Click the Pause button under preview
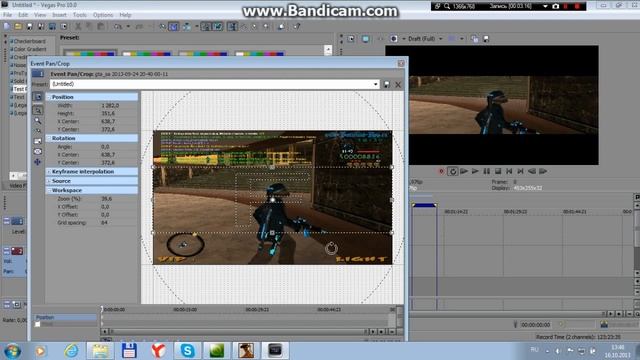The width and height of the screenshot is (640, 360). [487, 171]
